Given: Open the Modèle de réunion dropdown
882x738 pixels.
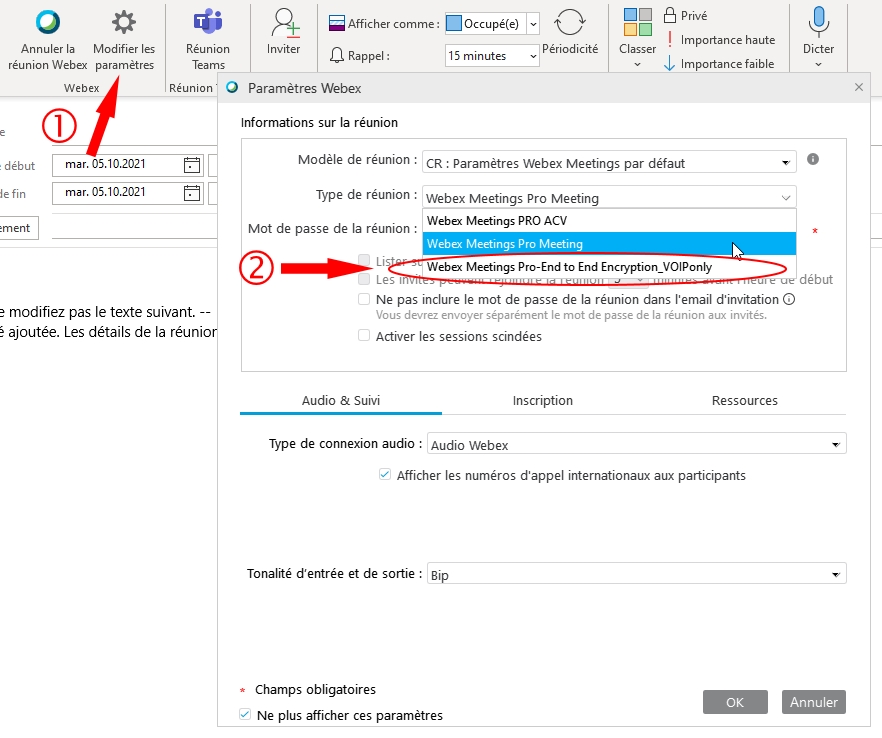Looking at the screenshot, I should [609, 163].
